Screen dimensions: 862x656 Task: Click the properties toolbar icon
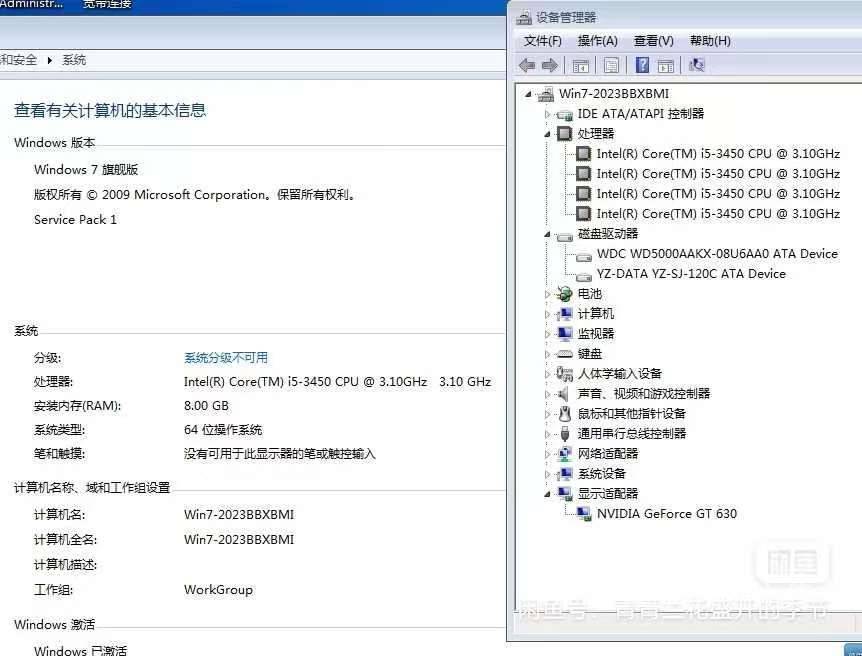coord(611,65)
